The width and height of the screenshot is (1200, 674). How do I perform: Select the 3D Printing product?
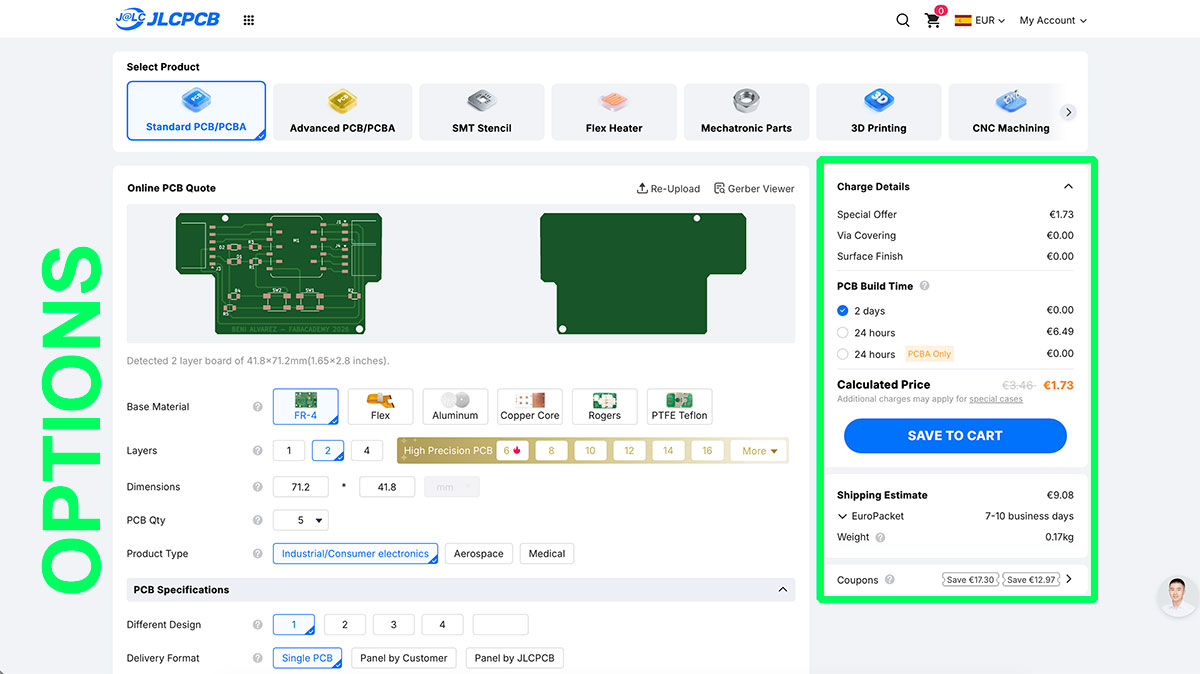[x=879, y=111]
